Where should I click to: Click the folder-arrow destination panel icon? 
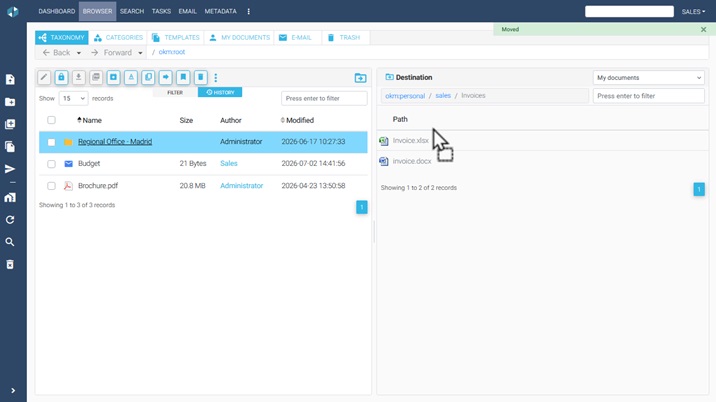pyautogui.click(x=360, y=78)
